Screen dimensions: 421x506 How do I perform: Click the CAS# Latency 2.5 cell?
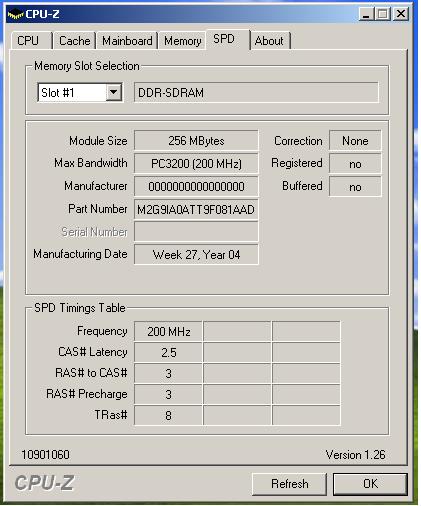point(168,352)
